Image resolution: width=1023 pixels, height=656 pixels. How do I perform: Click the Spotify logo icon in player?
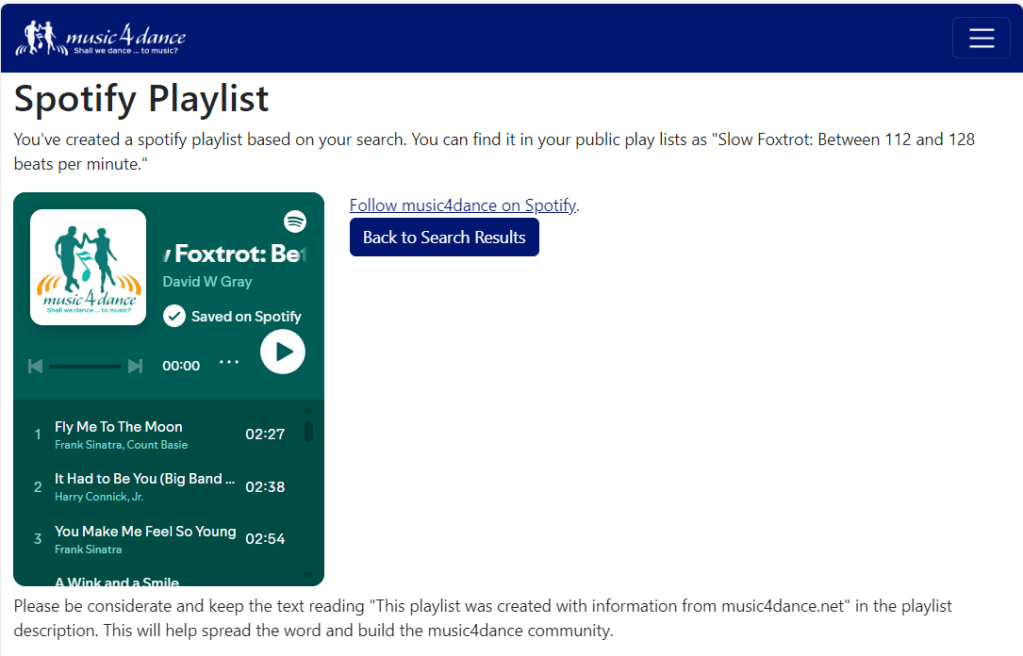tap(295, 221)
